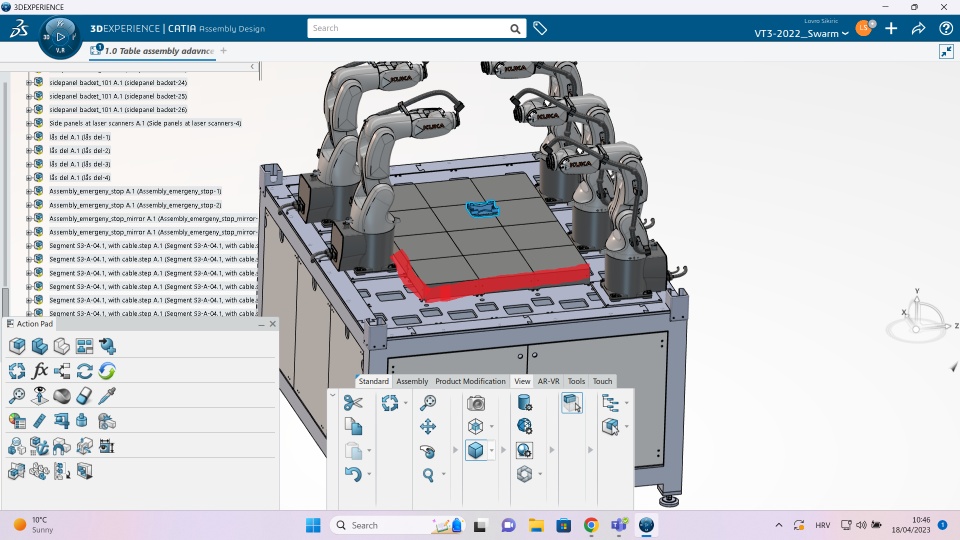Image resolution: width=960 pixels, height=540 pixels.
Task: Toggle the shading cube display mode button
Action: point(476,451)
